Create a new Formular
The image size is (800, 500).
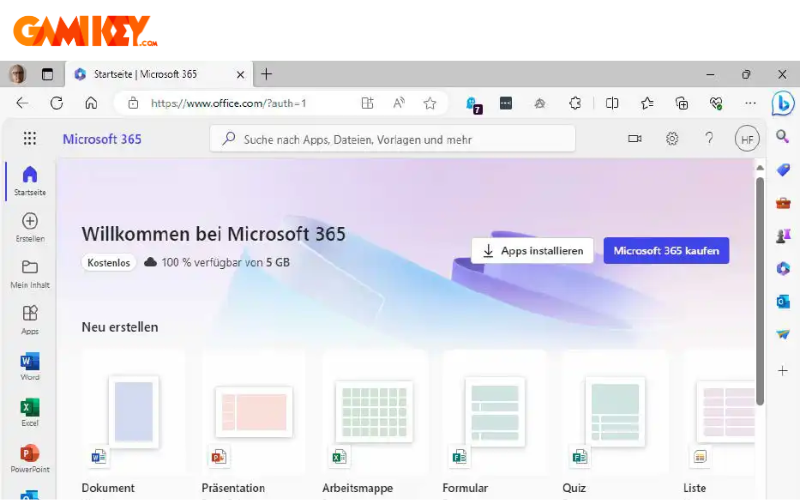[x=494, y=421]
